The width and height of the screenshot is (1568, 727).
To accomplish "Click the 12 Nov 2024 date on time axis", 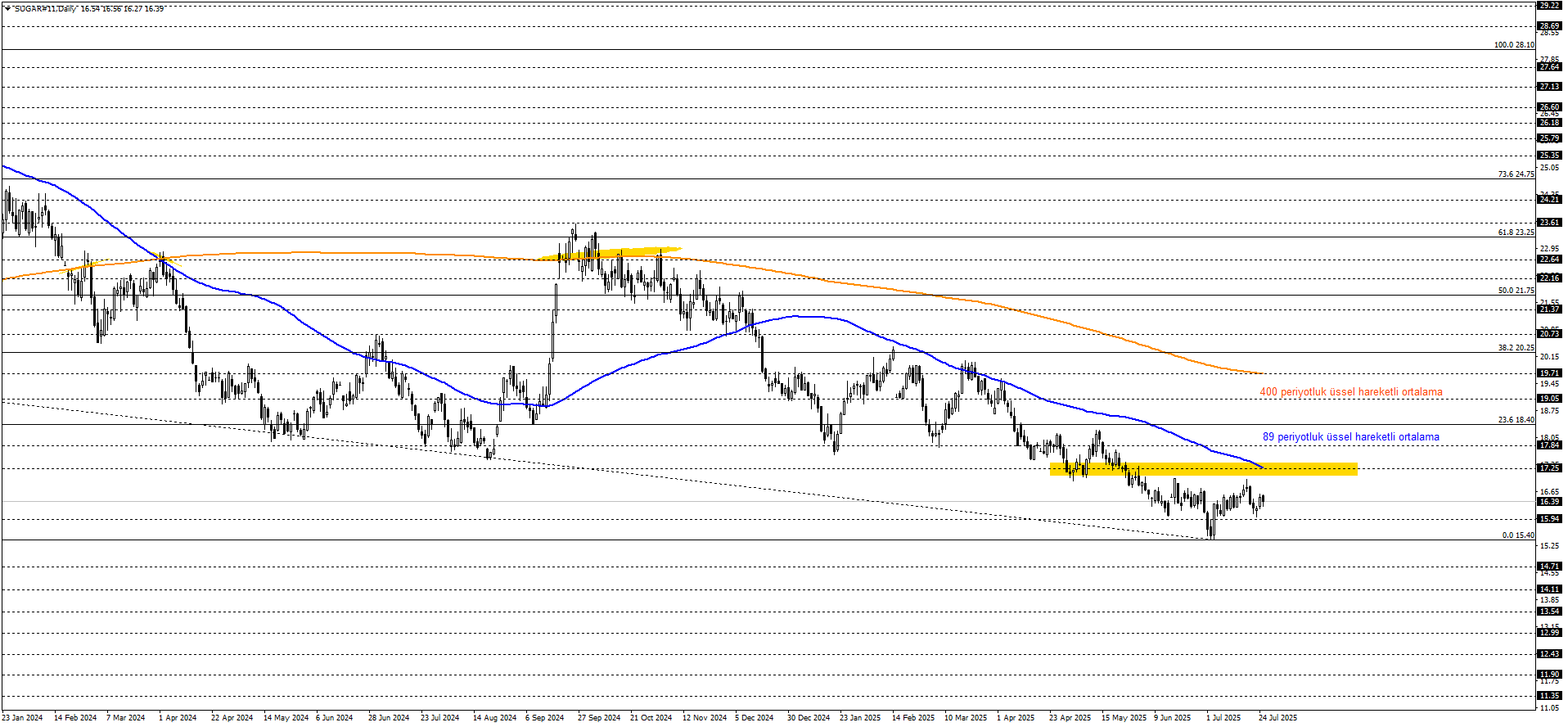I will tap(705, 718).
